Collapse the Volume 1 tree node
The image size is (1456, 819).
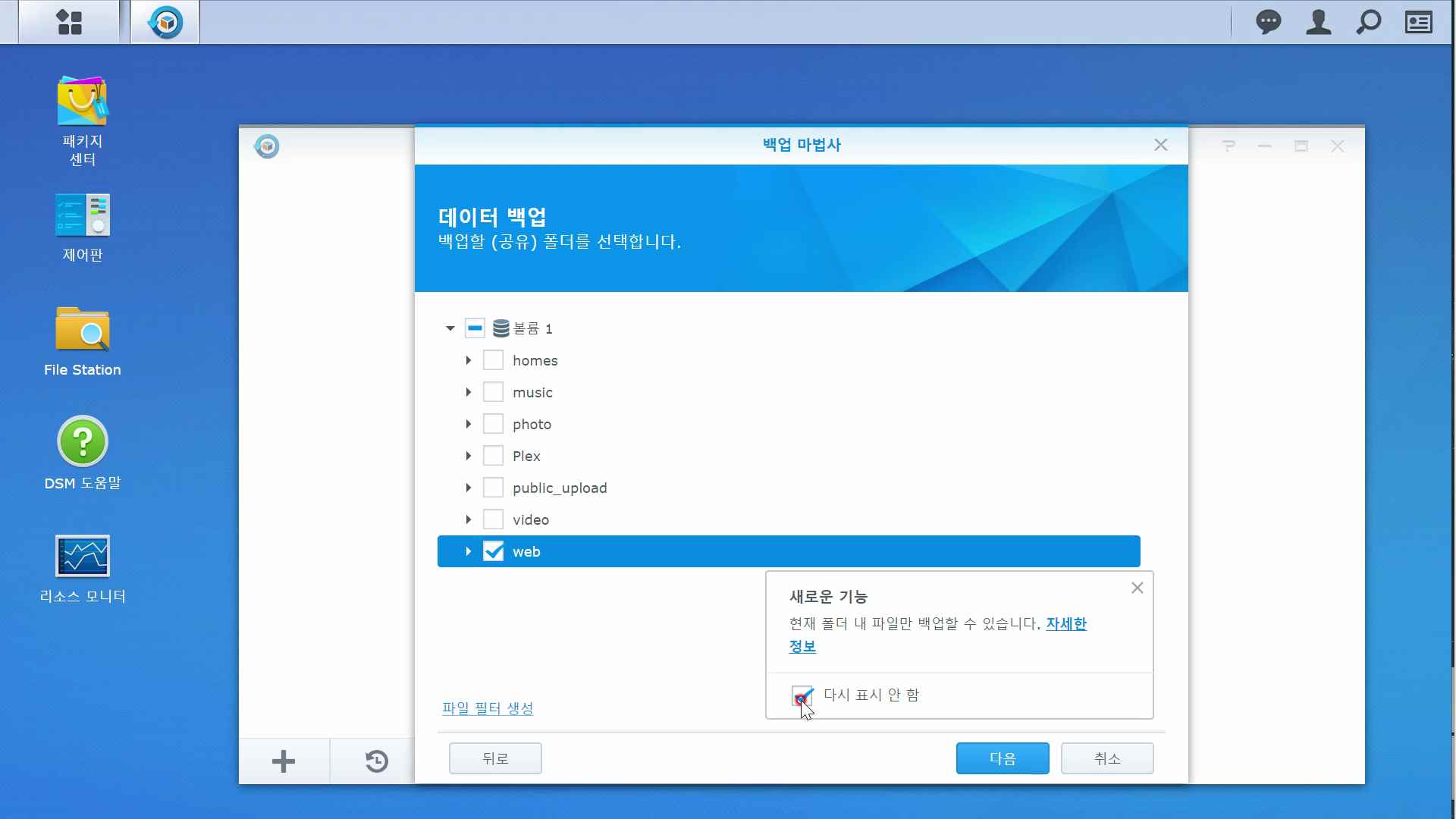450,328
